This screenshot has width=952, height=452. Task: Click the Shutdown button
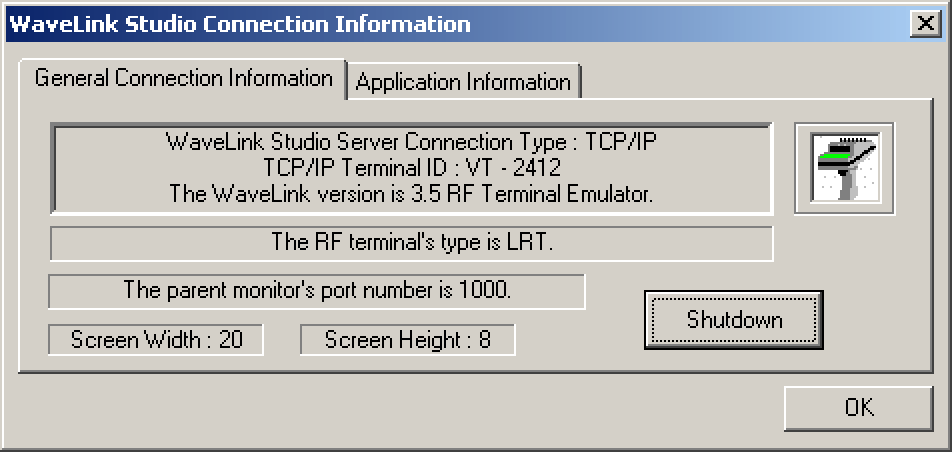click(x=733, y=320)
